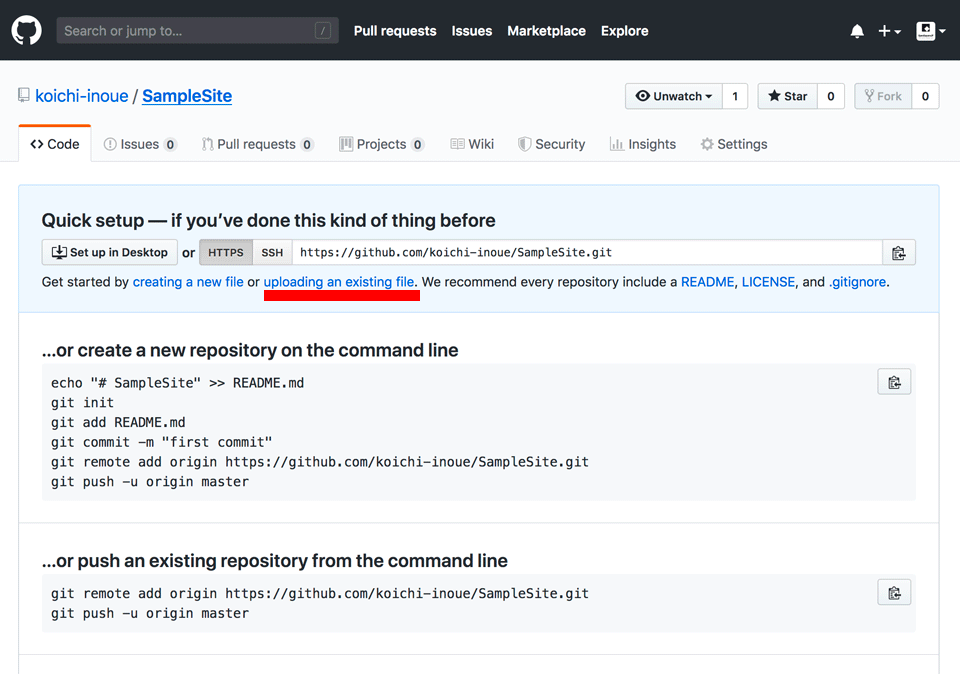
Task: Switch to the Insights tab
Action: (x=642, y=144)
